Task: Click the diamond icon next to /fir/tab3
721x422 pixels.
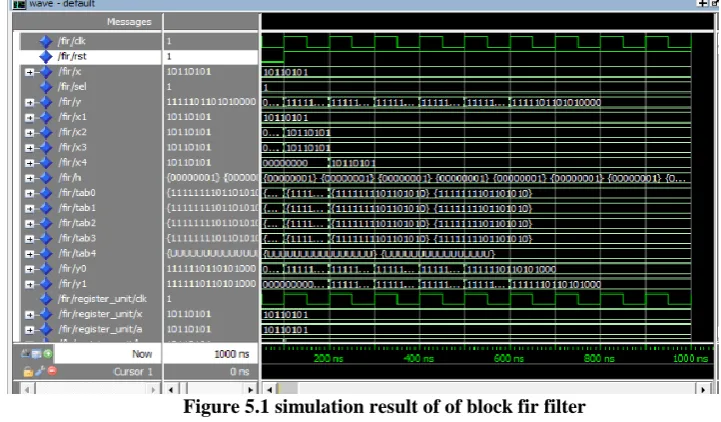Action: tap(46, 239)
